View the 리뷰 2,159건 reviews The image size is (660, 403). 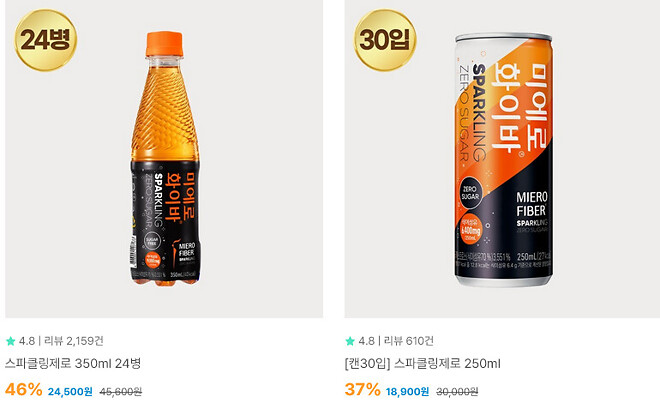tap(74, 341)
